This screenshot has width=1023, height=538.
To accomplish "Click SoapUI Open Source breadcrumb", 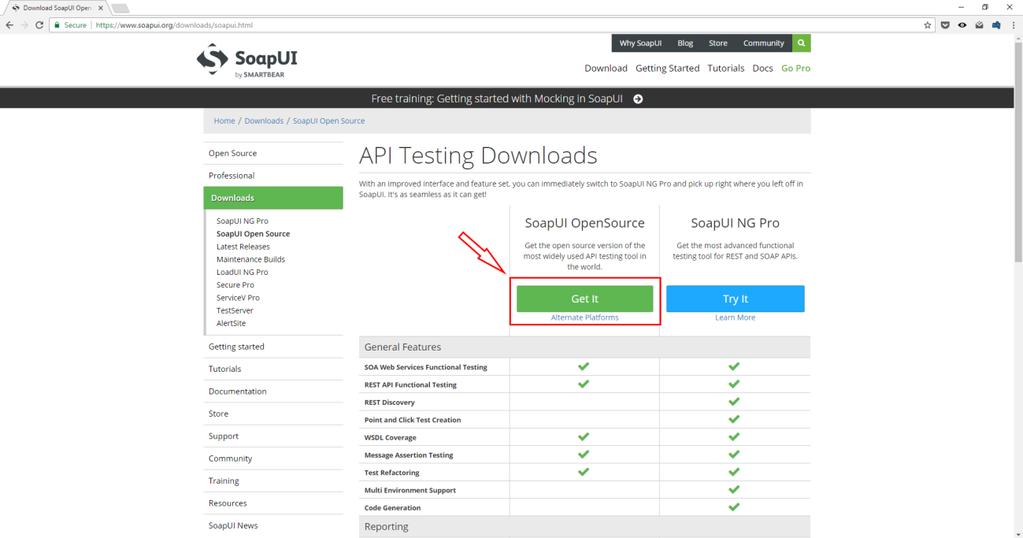I will [x=328, y=121].
